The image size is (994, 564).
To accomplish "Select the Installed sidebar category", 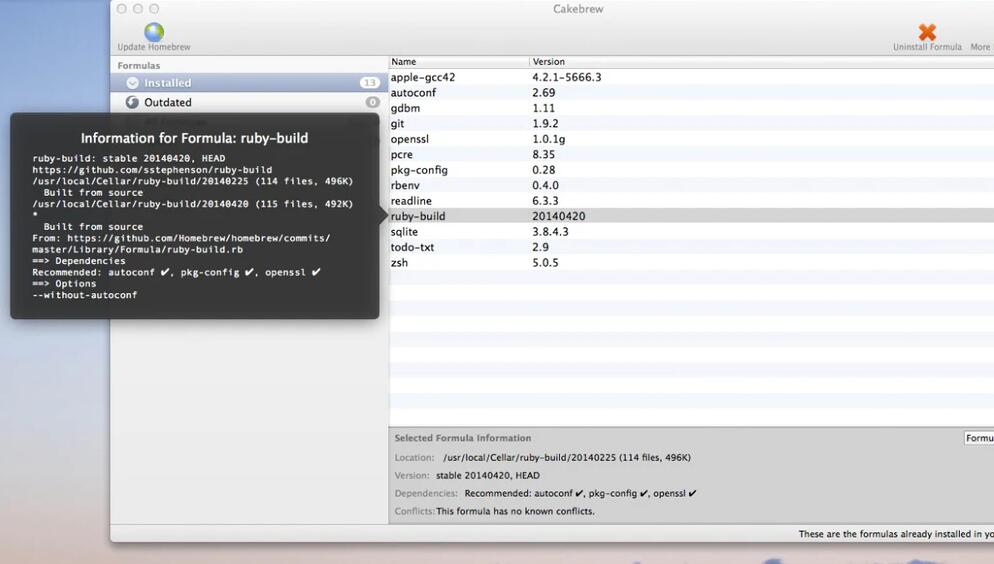I will coord(249,82).
